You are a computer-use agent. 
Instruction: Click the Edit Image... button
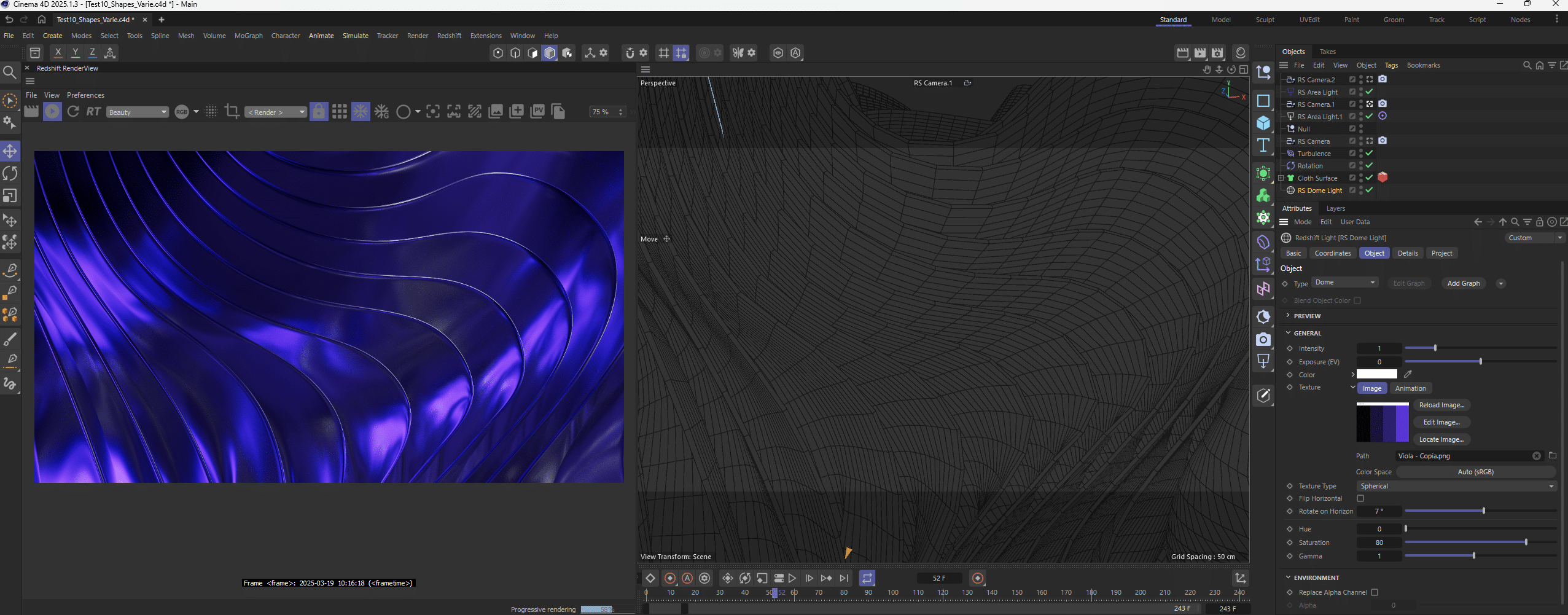(1441, 422)
